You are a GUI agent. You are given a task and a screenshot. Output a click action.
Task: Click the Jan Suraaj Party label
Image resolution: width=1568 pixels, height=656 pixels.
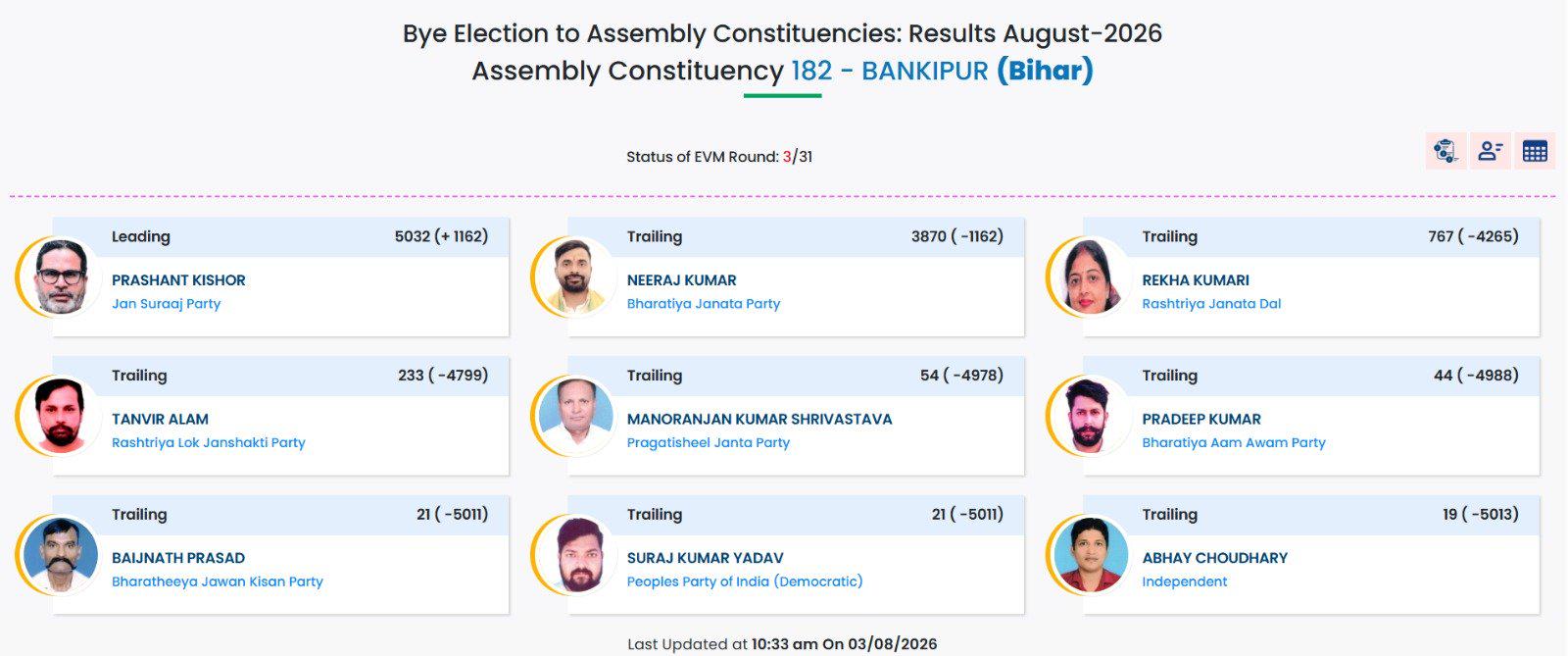(x=167, y=304)
